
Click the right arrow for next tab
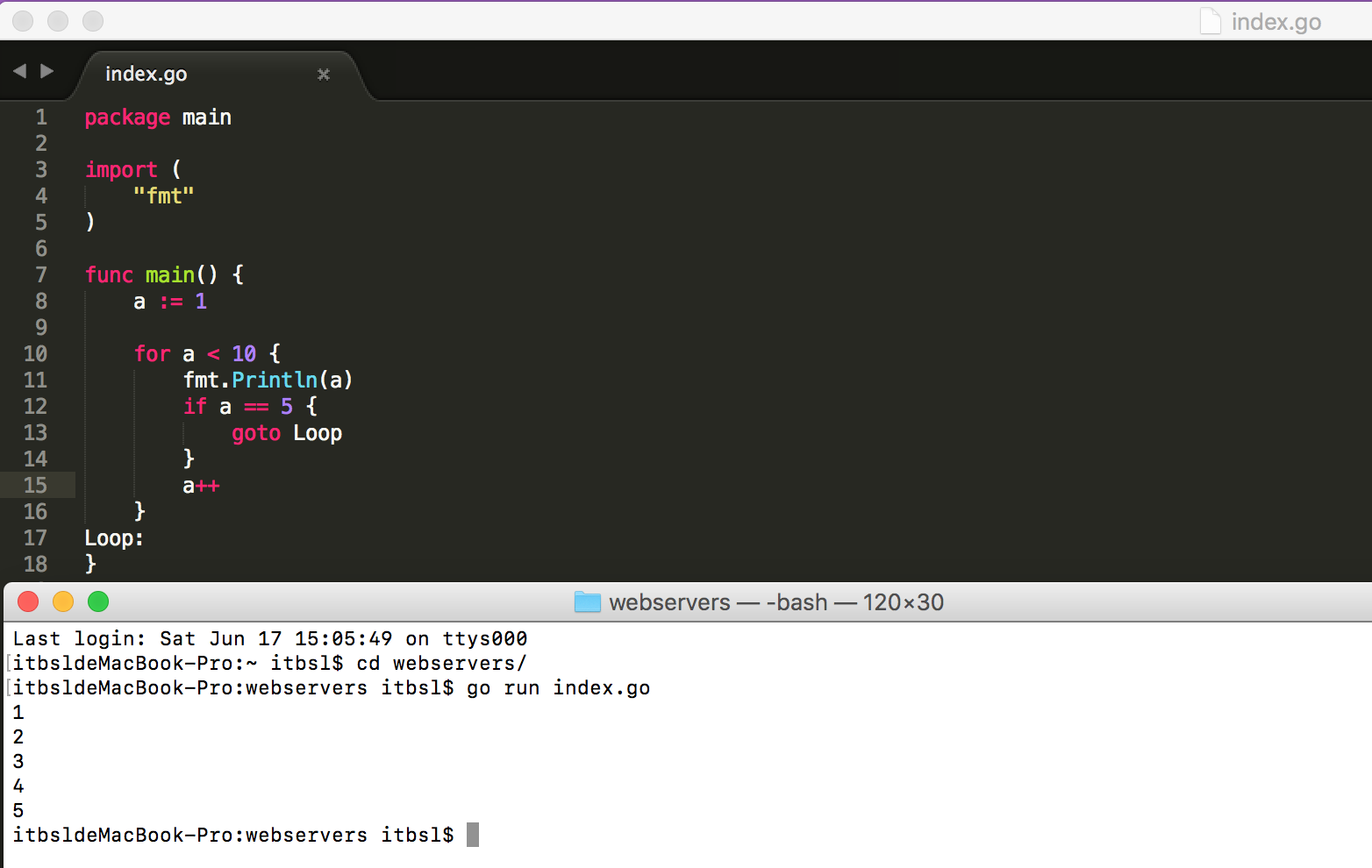click(x=47, y=71)
